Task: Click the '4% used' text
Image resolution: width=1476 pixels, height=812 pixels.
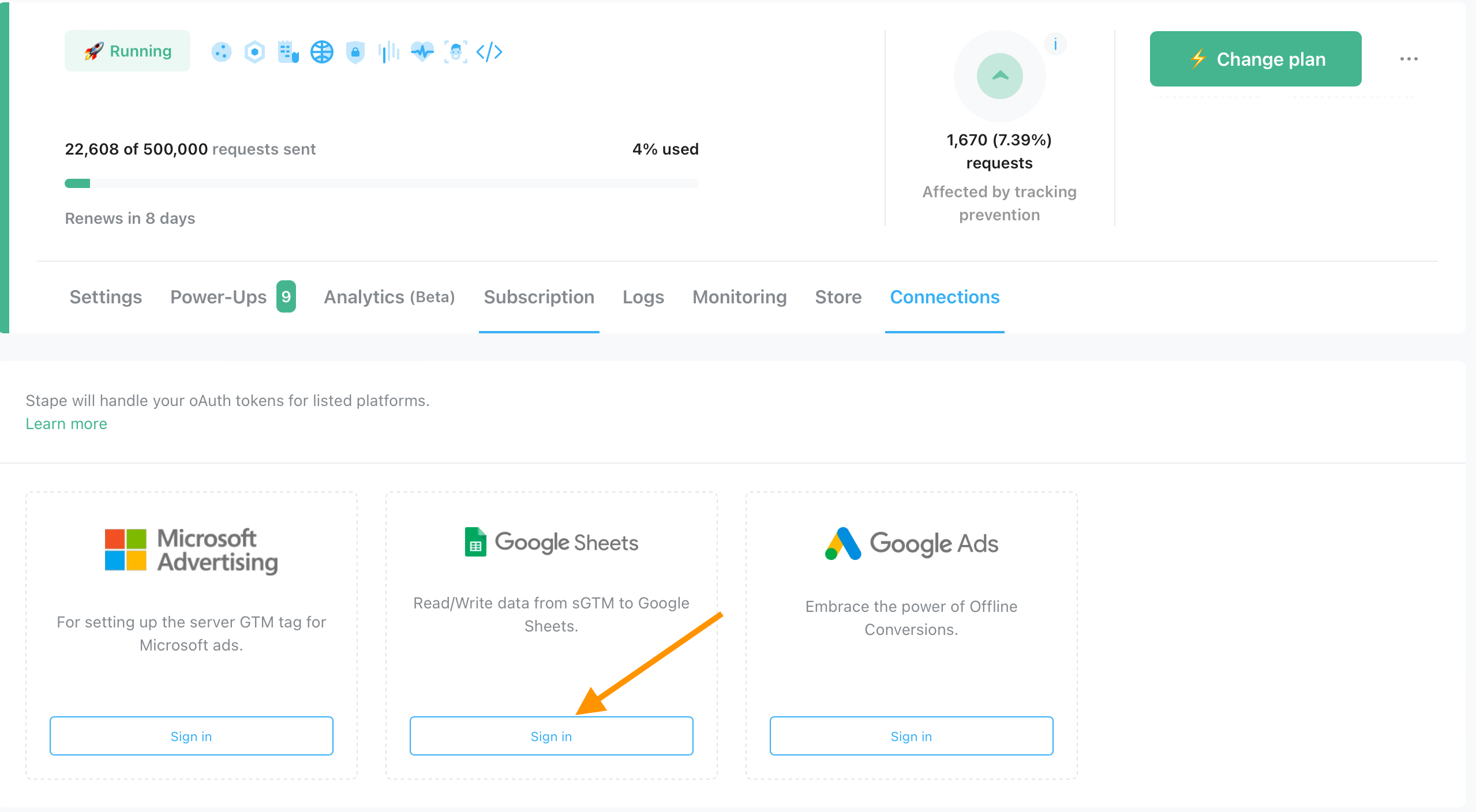Action: (665, 149)
